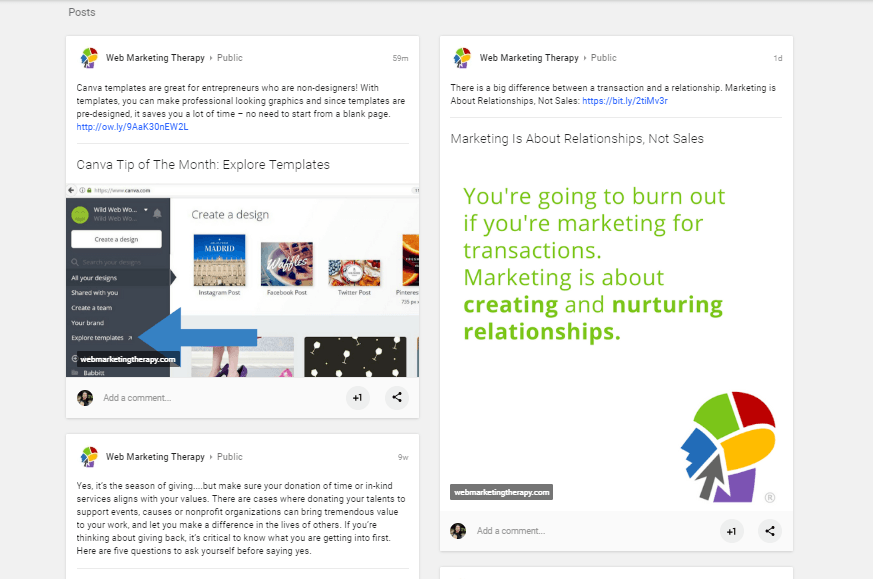
Task: Add a comment on the Relationships post
Action: coord(511,531)
